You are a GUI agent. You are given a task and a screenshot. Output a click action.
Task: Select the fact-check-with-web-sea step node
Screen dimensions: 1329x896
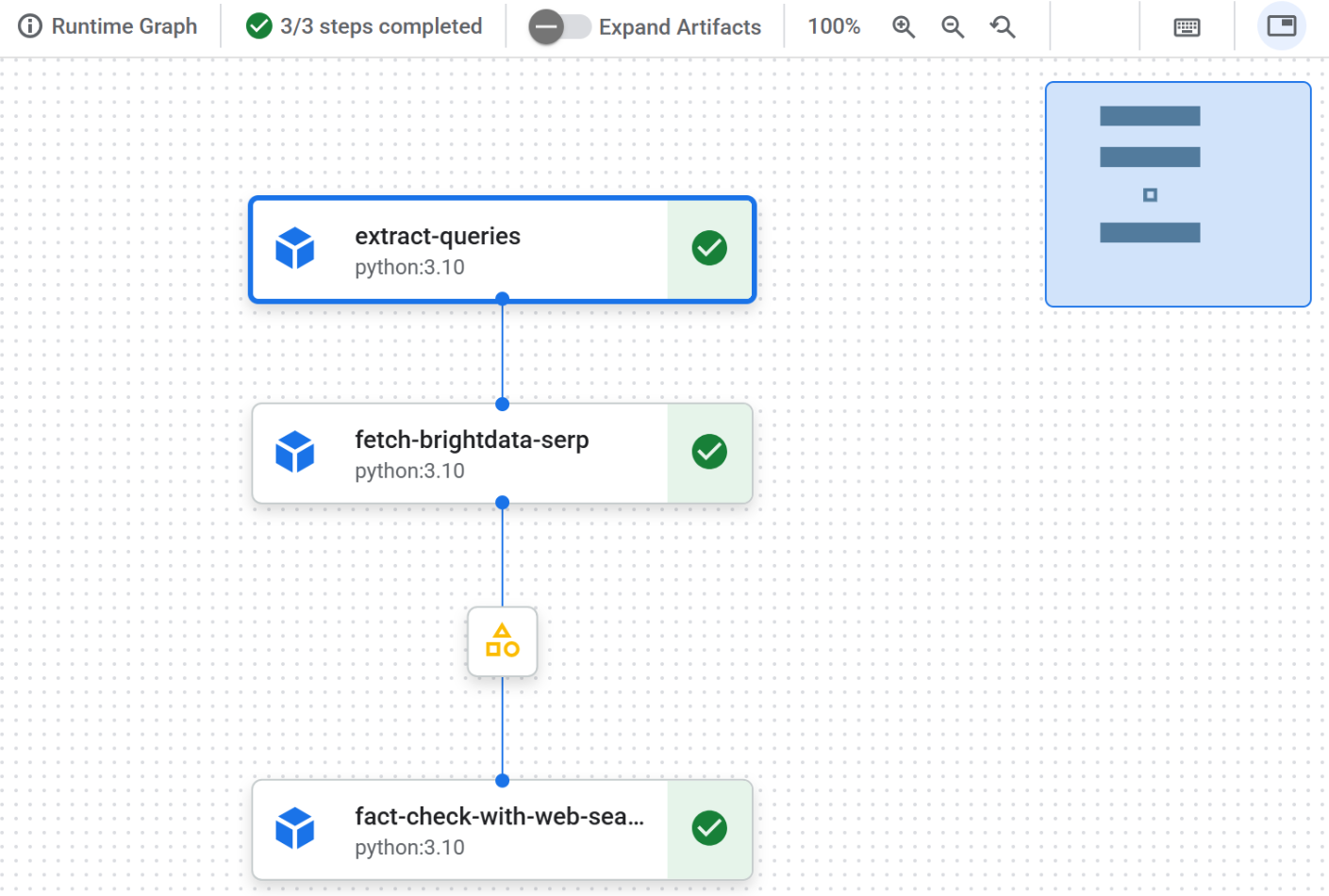tap(472, 830)
